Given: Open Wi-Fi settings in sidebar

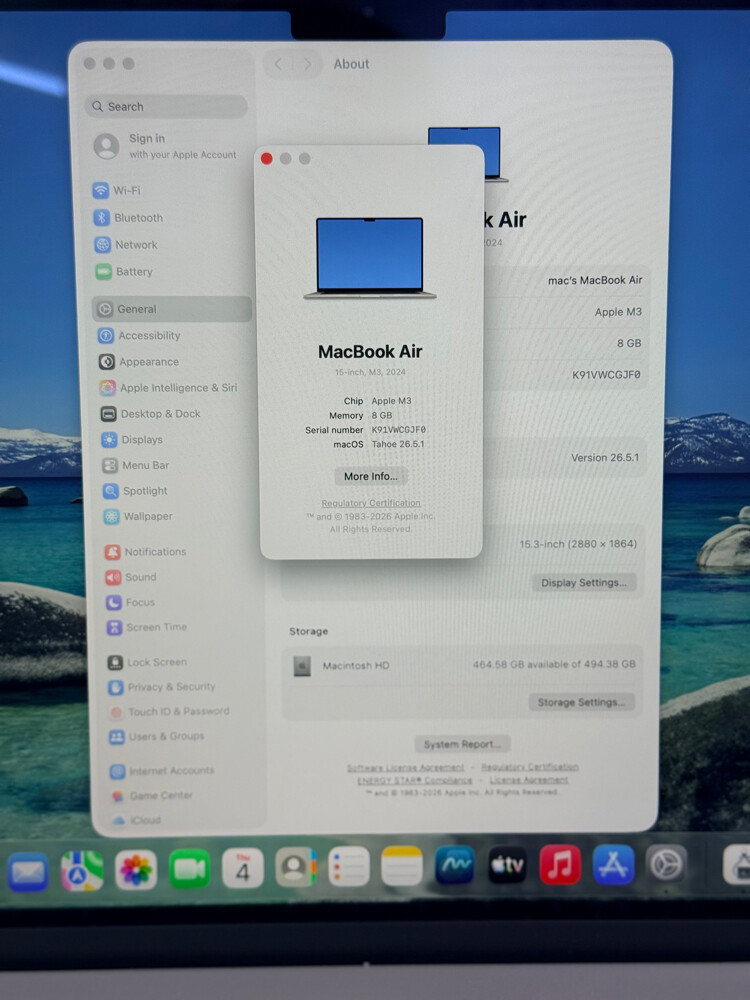Looking at the screenshot, I should coord(117,190).
